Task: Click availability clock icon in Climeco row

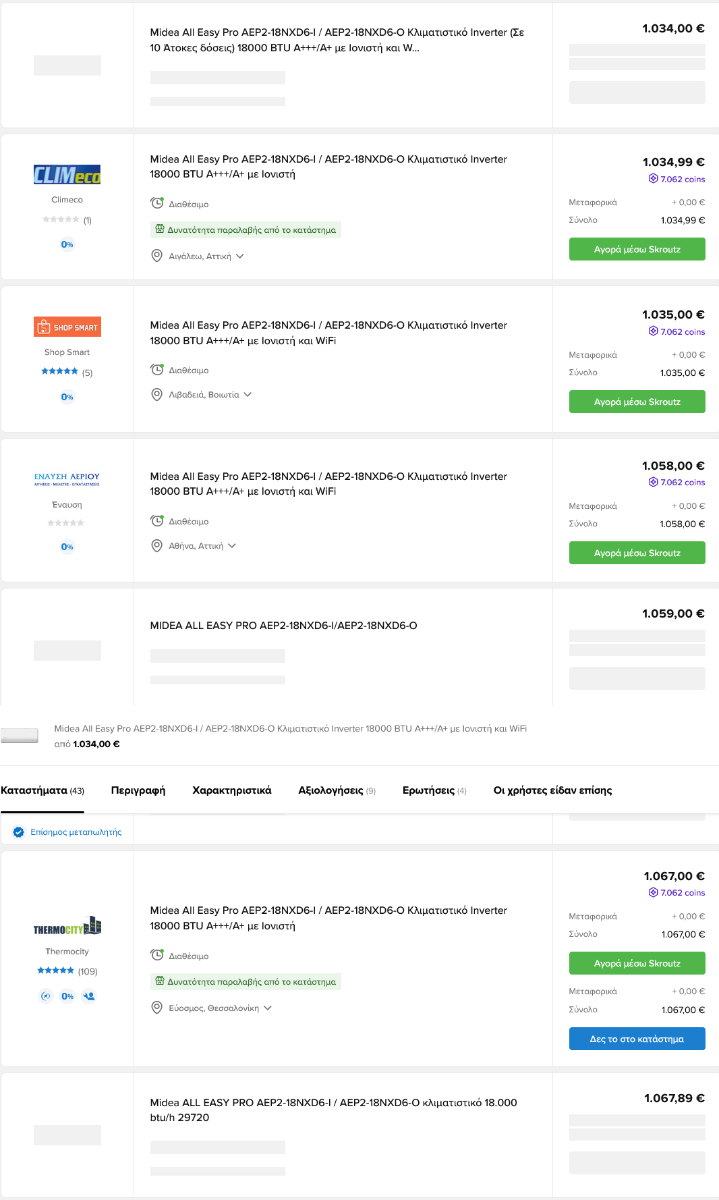Action: coord(157,203)
